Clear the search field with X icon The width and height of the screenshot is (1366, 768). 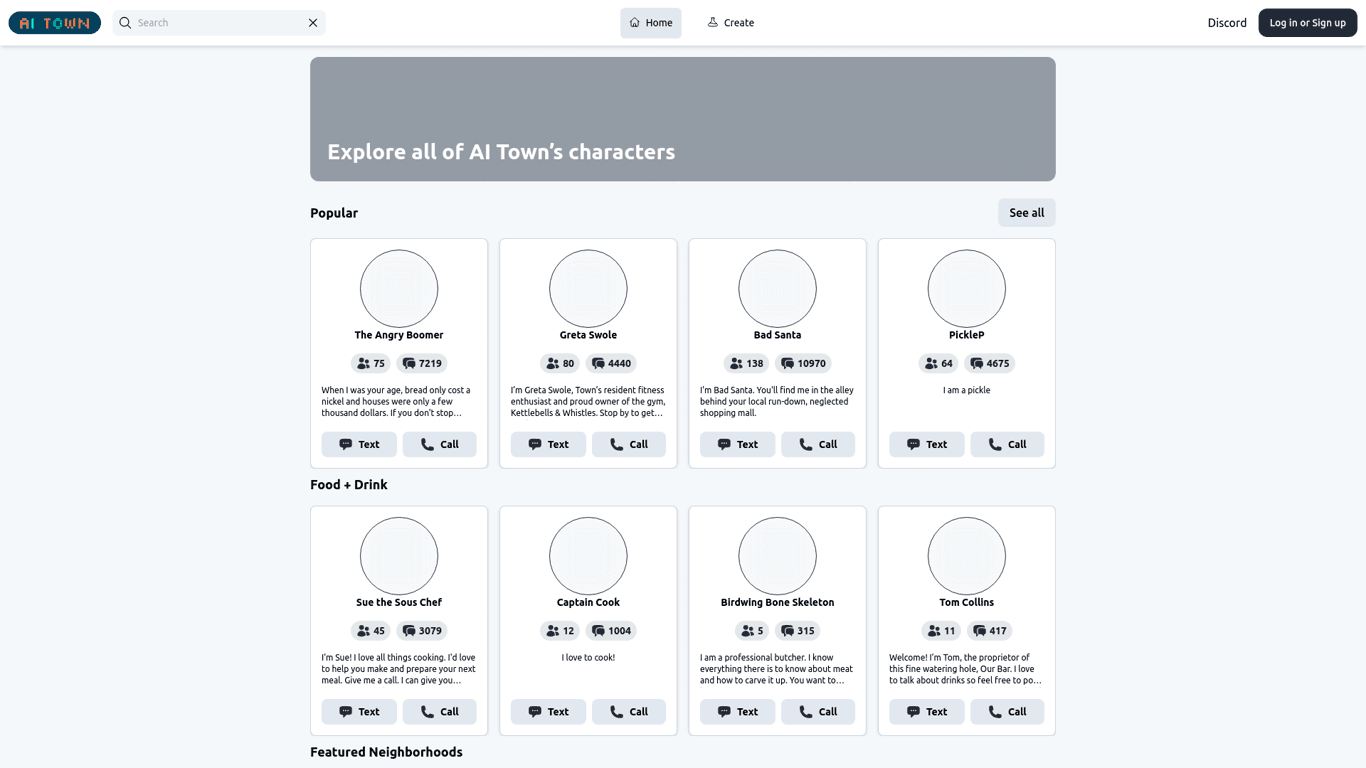click(313, 22)
